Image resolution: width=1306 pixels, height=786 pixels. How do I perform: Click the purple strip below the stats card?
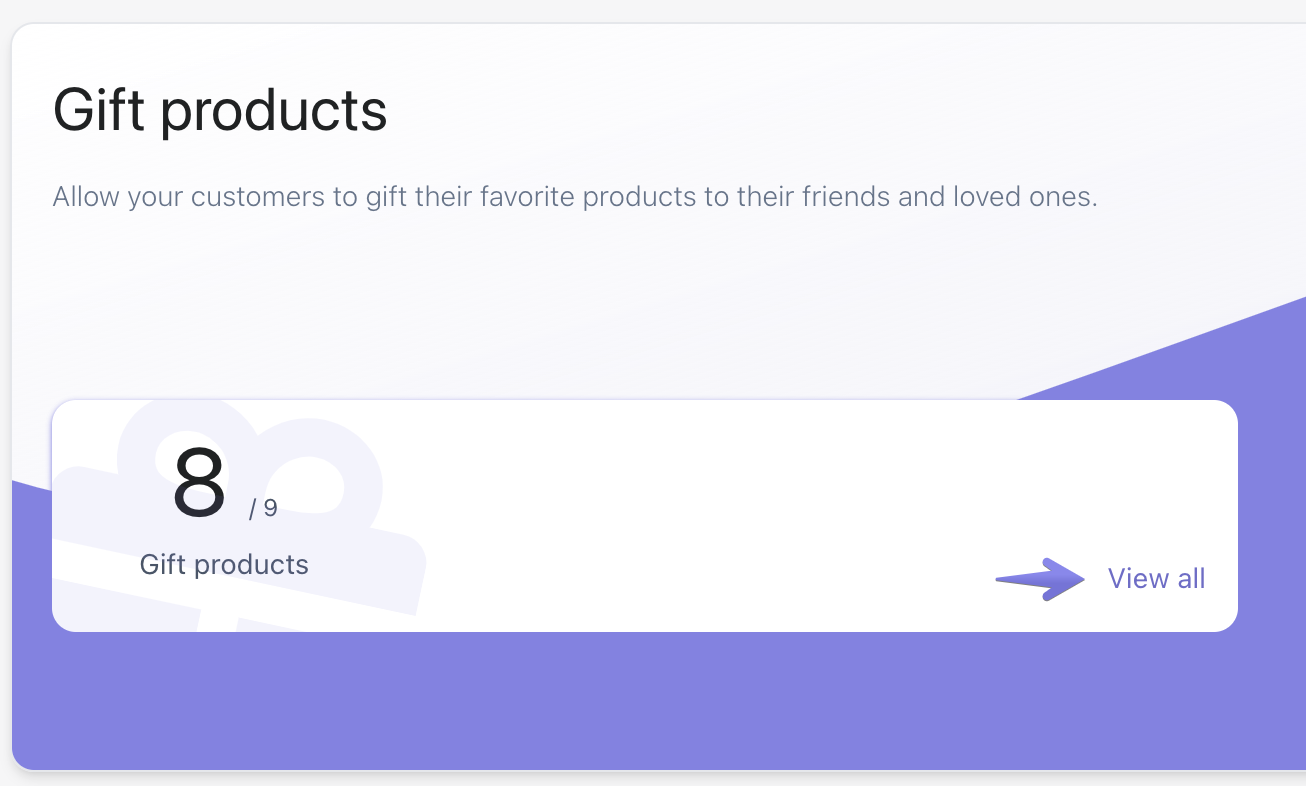point(640,700)
